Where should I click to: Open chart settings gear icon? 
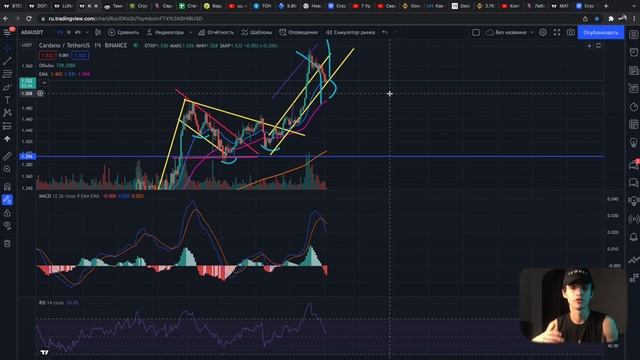coord(543,32)
